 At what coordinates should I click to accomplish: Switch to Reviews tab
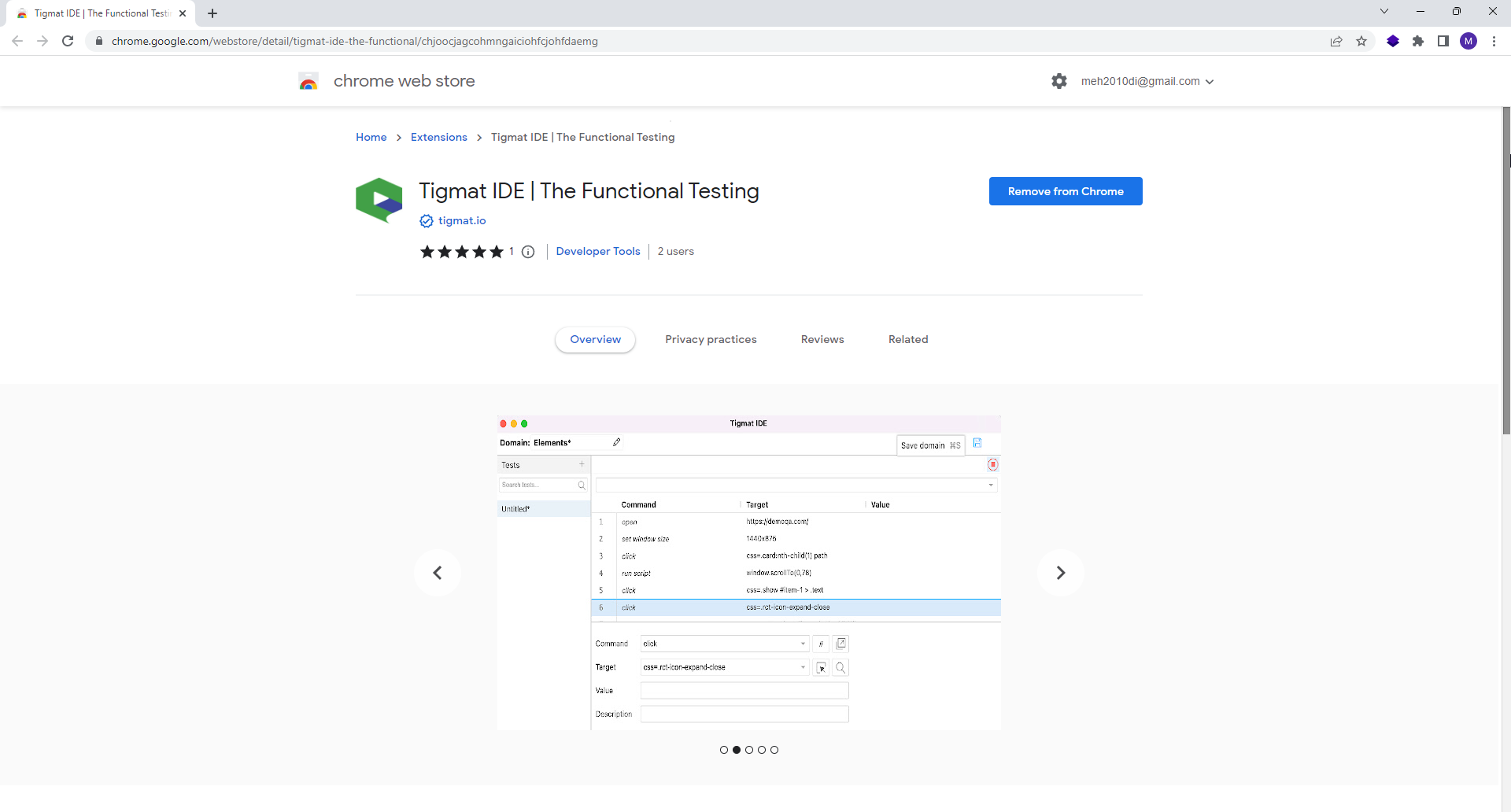point(822,340)
